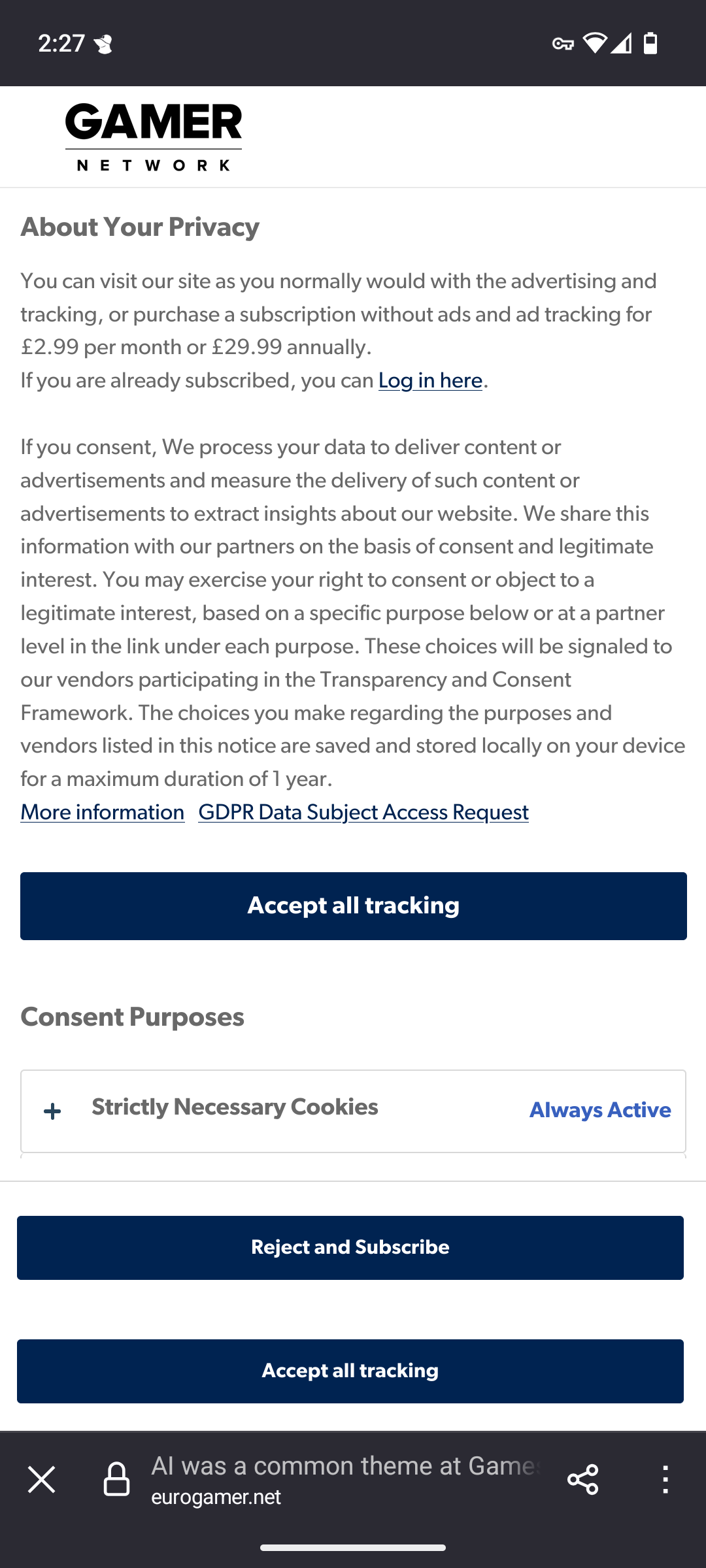Image resolution: width=706 pixels, height=1568 pixels.
Task: Tap the site security lock icon
Action: click(117, 1480)
